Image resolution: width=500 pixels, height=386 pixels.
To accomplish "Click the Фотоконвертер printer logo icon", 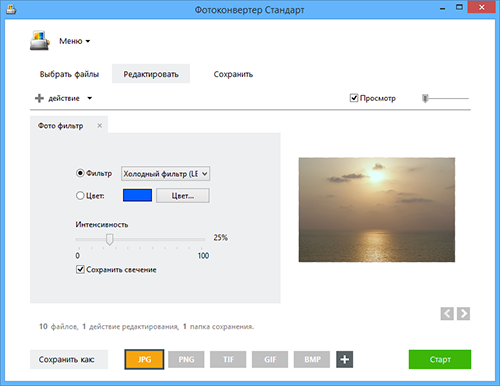I will [x=40, y=40].
